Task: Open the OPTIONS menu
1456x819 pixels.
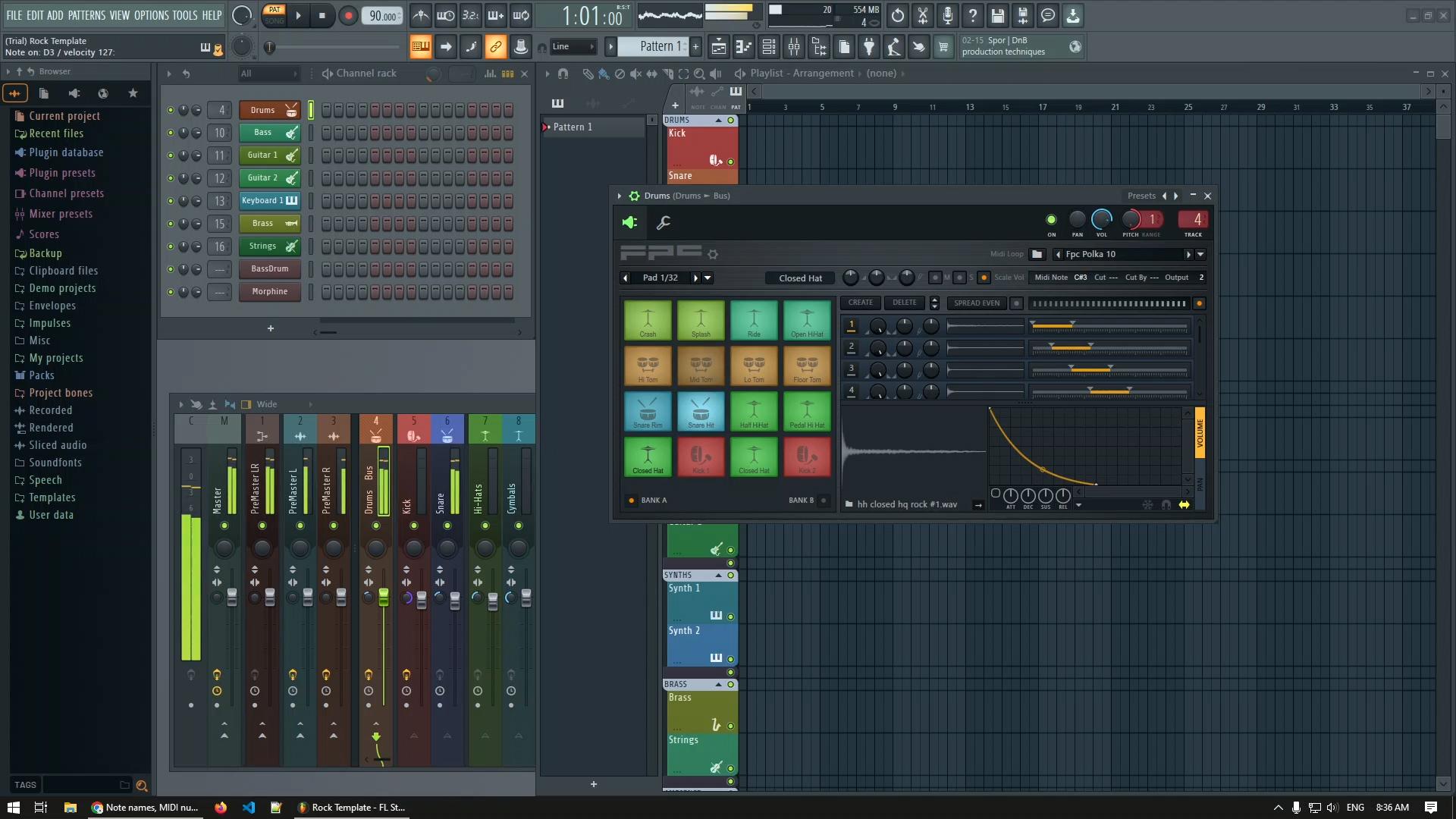Action: [151, 15]
